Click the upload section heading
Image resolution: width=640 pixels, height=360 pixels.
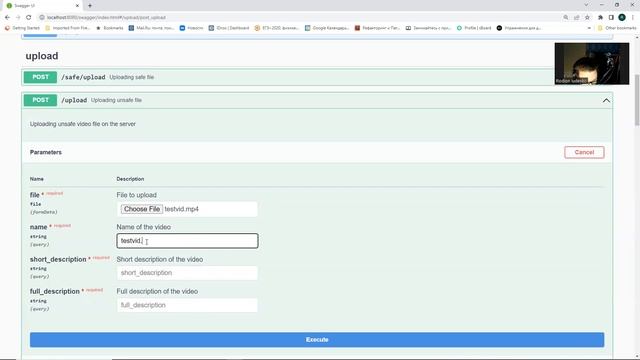click(x=42, y=56)
